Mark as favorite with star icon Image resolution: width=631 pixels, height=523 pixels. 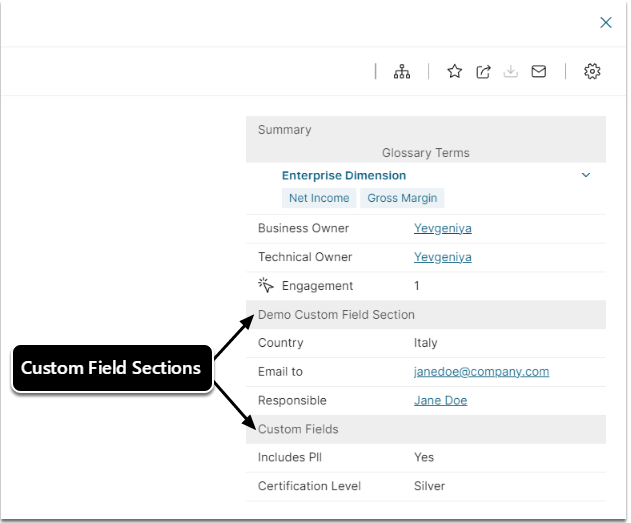coord(454,72)
